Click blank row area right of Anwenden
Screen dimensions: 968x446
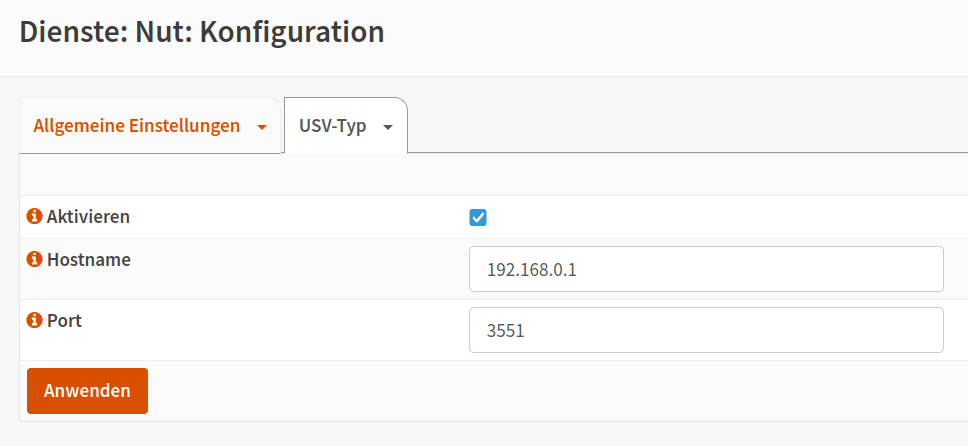tap(556, 391)
